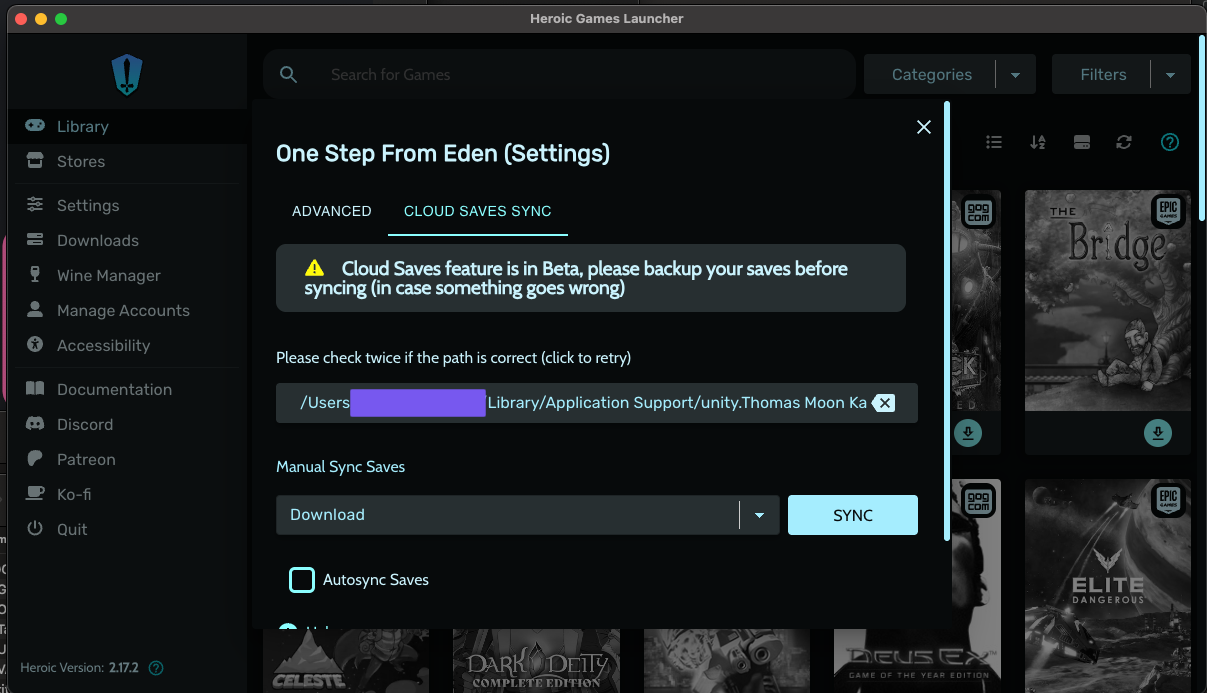Switch to the Advanced tab
This screenshot has height=693, width=1207.
tap(332, 211)
